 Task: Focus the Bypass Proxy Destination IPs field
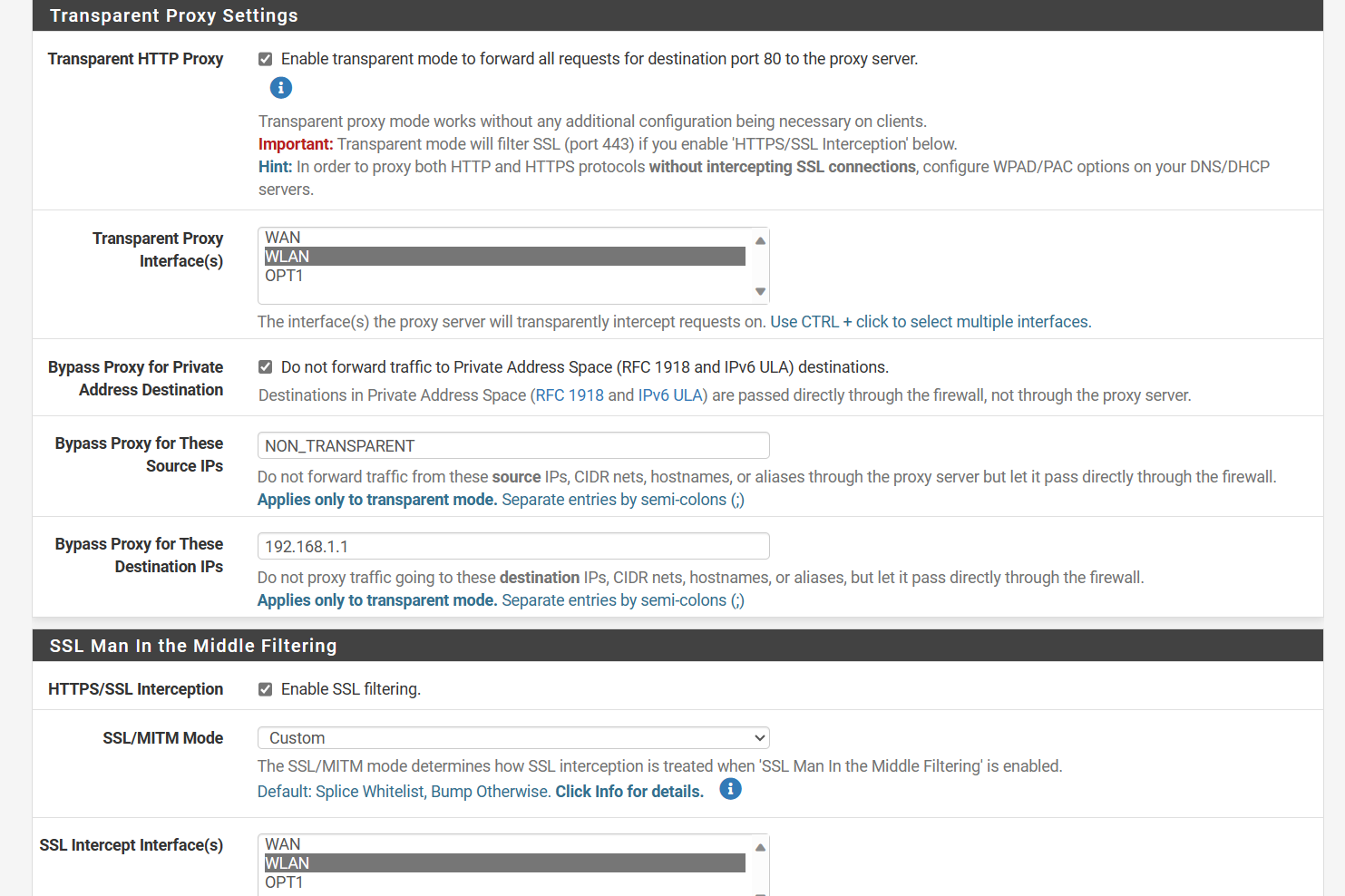[x=513, y=546]
